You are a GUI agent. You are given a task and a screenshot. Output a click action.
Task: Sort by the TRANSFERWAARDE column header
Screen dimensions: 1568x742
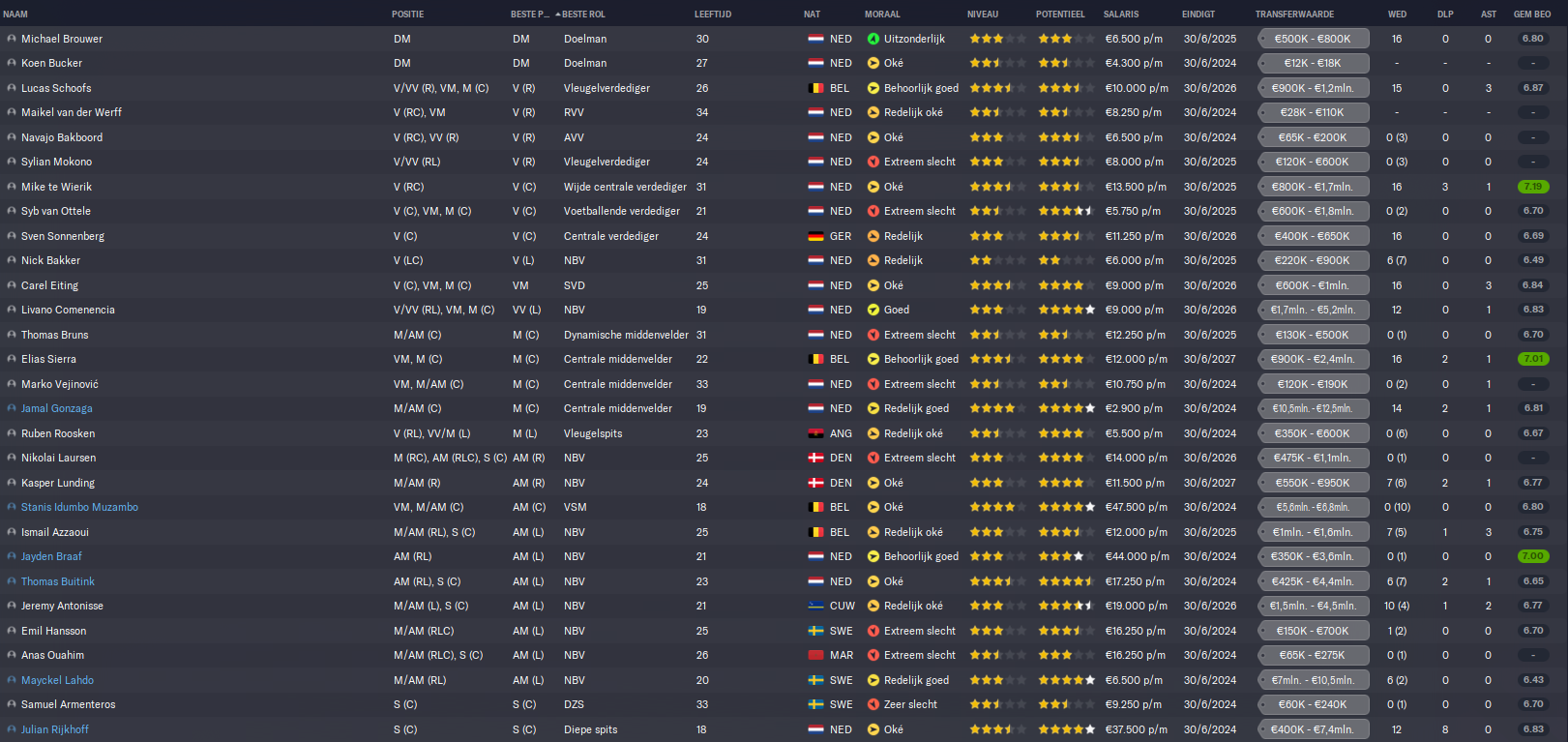coord(1294,15)
